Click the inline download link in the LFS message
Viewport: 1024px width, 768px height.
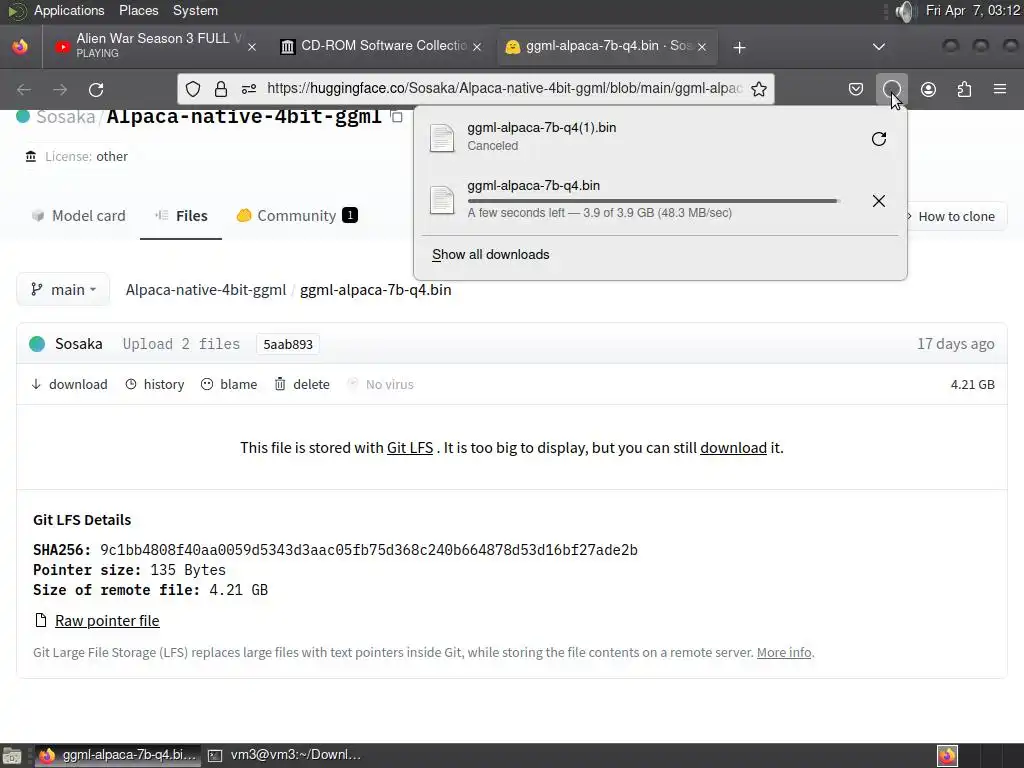pyautogui.click(x=733, y=448)
